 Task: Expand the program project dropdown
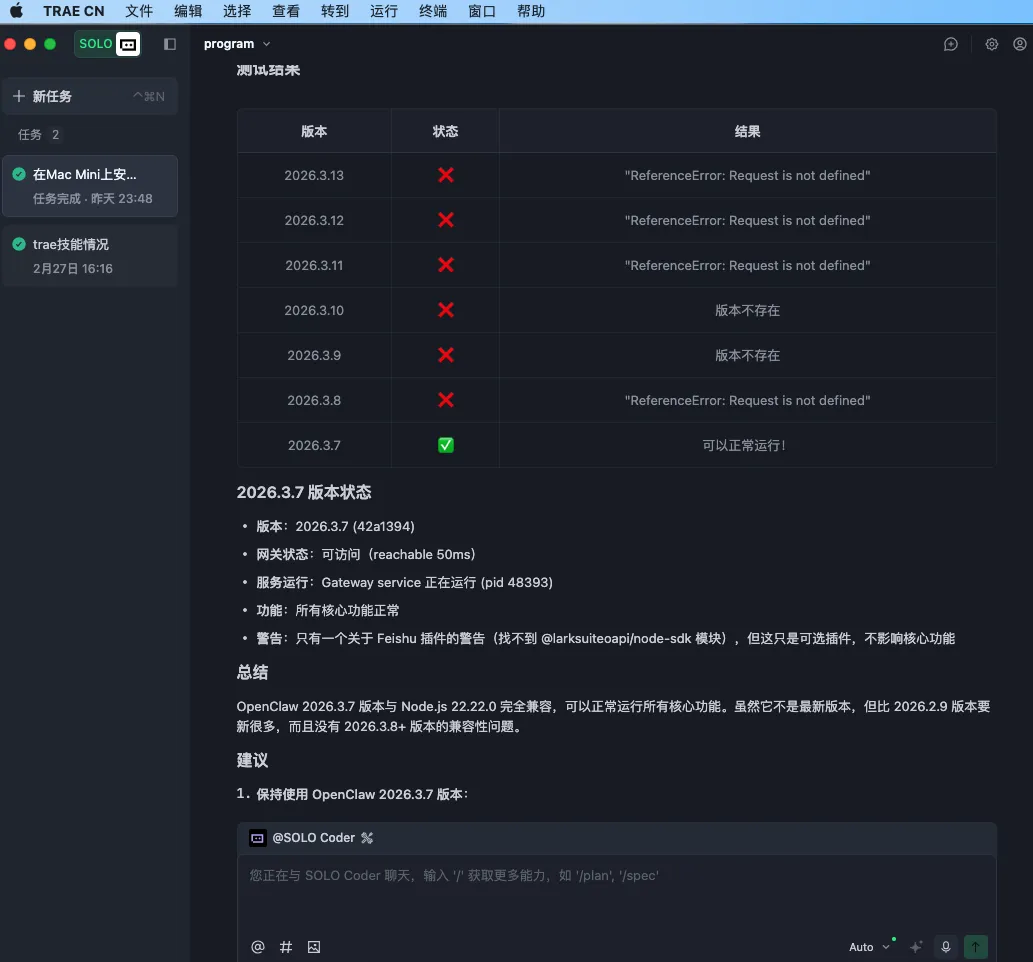click(237, 44)
